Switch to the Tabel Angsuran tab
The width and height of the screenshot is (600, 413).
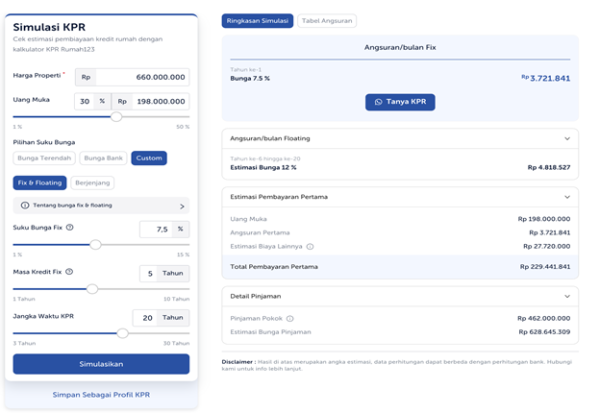pyautogui.click(x=327, y=20)
